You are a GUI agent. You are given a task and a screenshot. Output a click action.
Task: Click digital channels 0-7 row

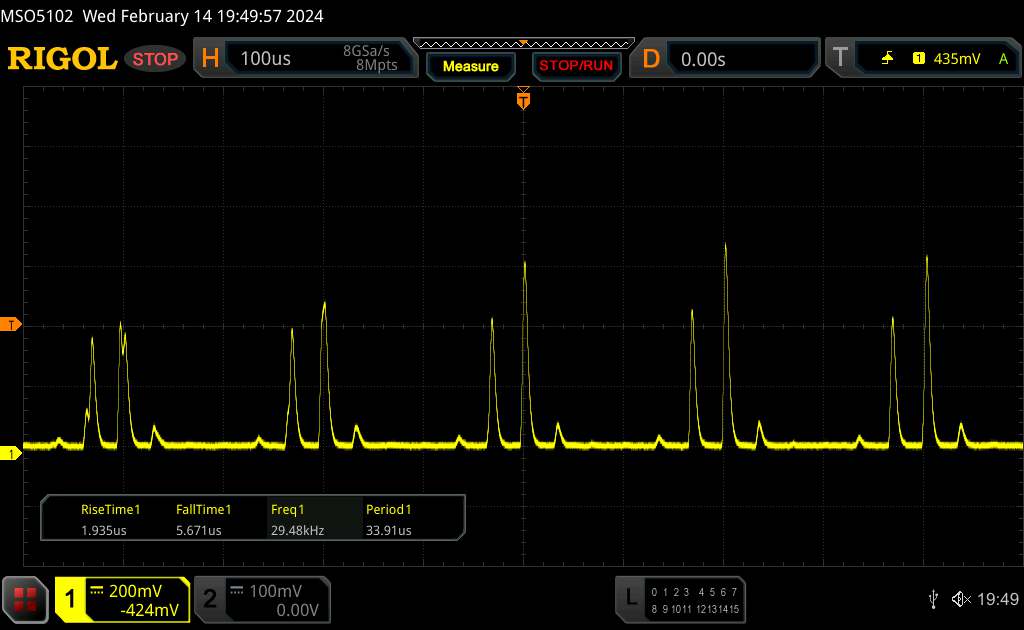694,592
